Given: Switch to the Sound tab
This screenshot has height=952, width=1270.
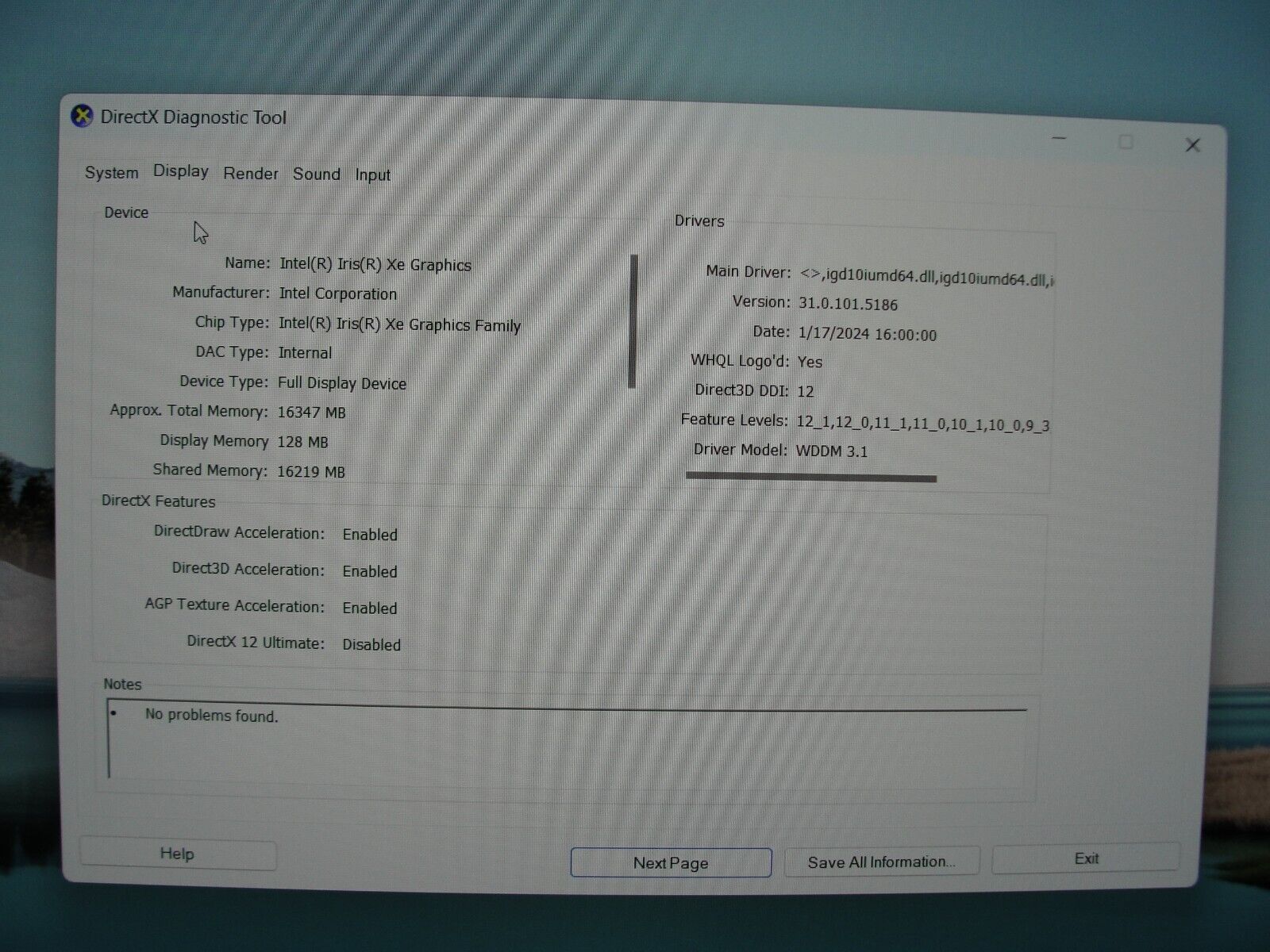Looking at the screenshot, I should pos(317,175).
